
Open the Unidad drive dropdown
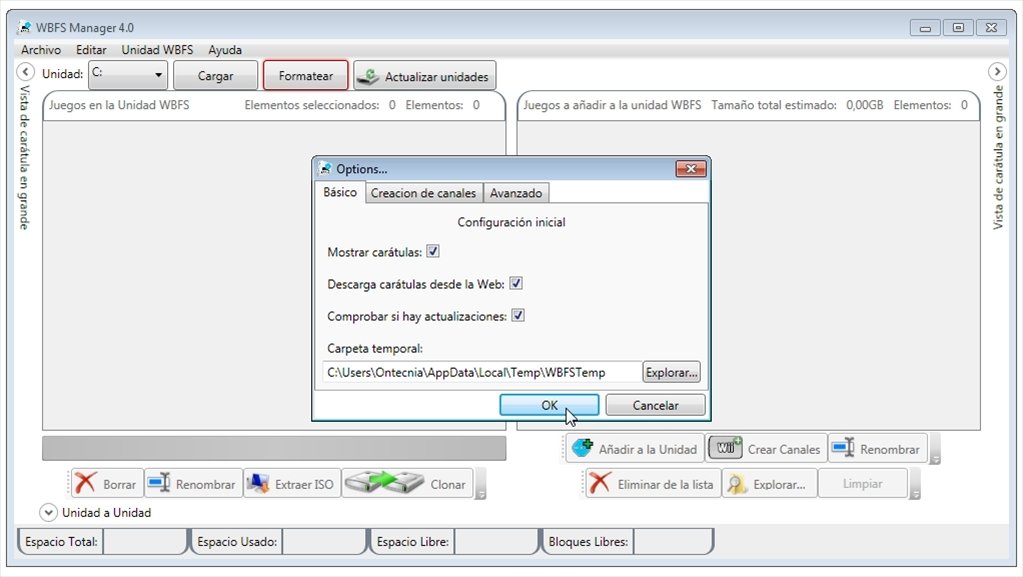(129, 74)
